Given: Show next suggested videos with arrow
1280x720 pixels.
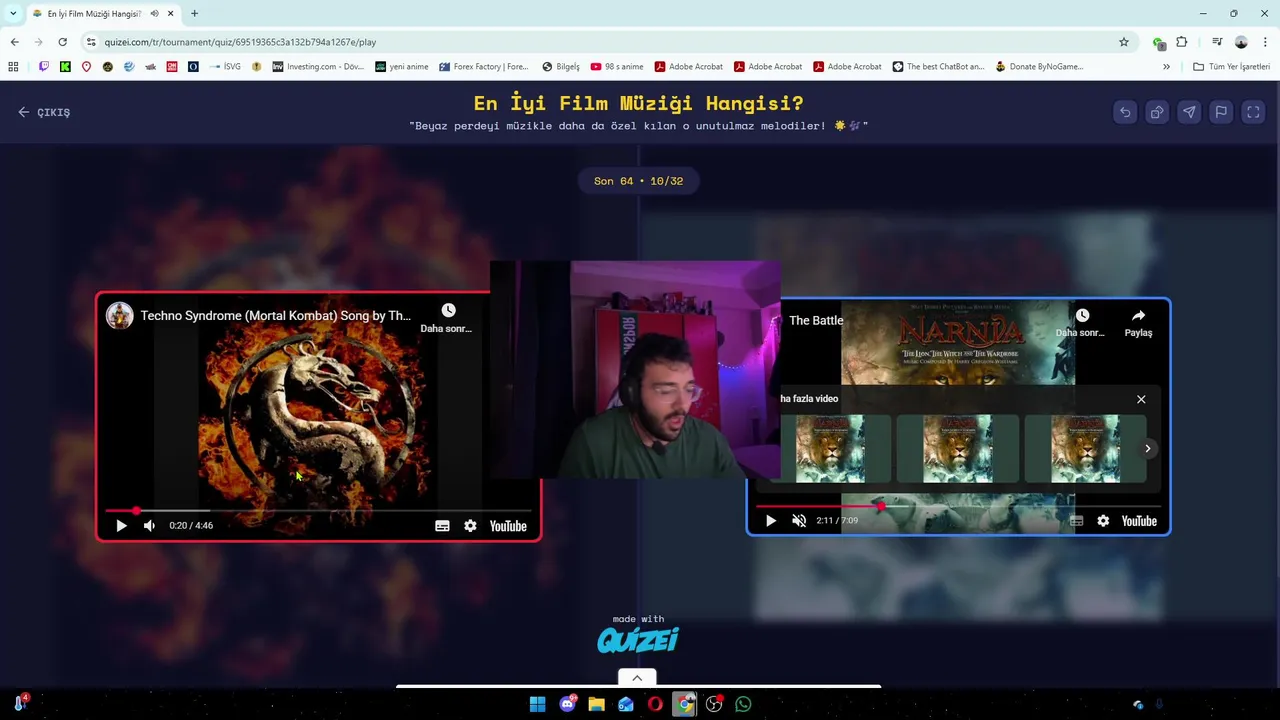Looking at the screenshot, I should 1148,449.
